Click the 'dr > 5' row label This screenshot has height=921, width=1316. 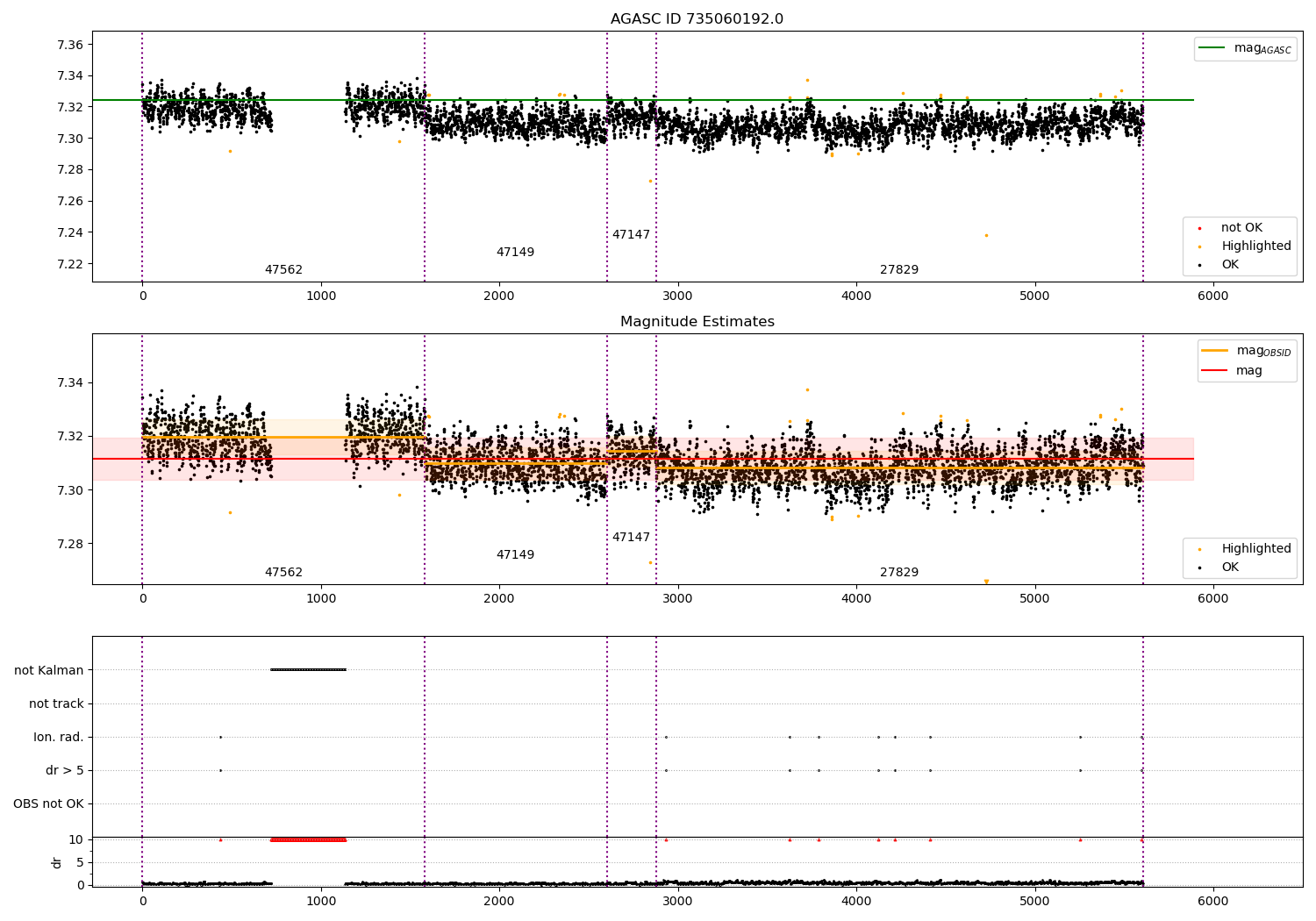click(65, 770)
